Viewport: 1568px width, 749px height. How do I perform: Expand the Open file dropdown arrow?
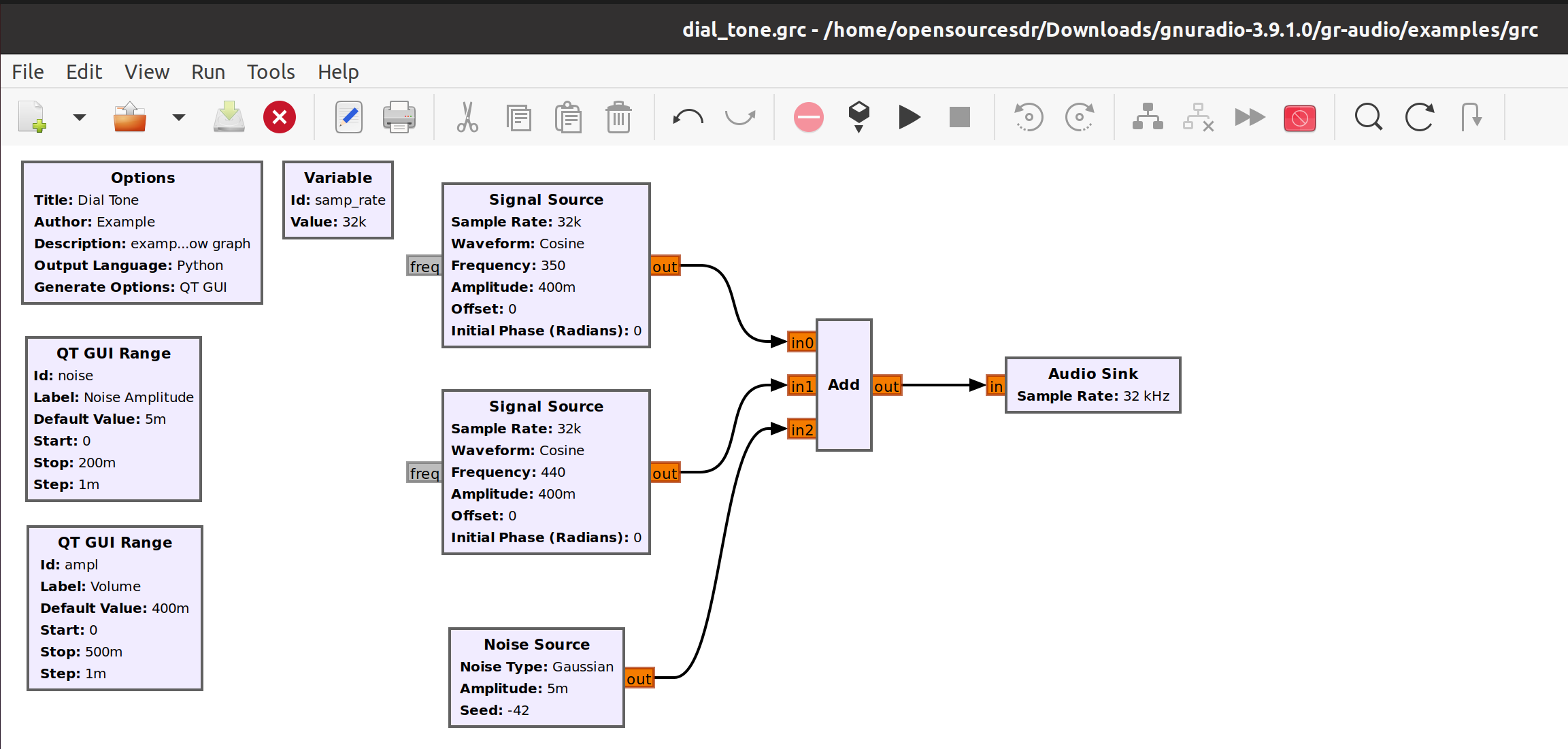pos(179,118)
